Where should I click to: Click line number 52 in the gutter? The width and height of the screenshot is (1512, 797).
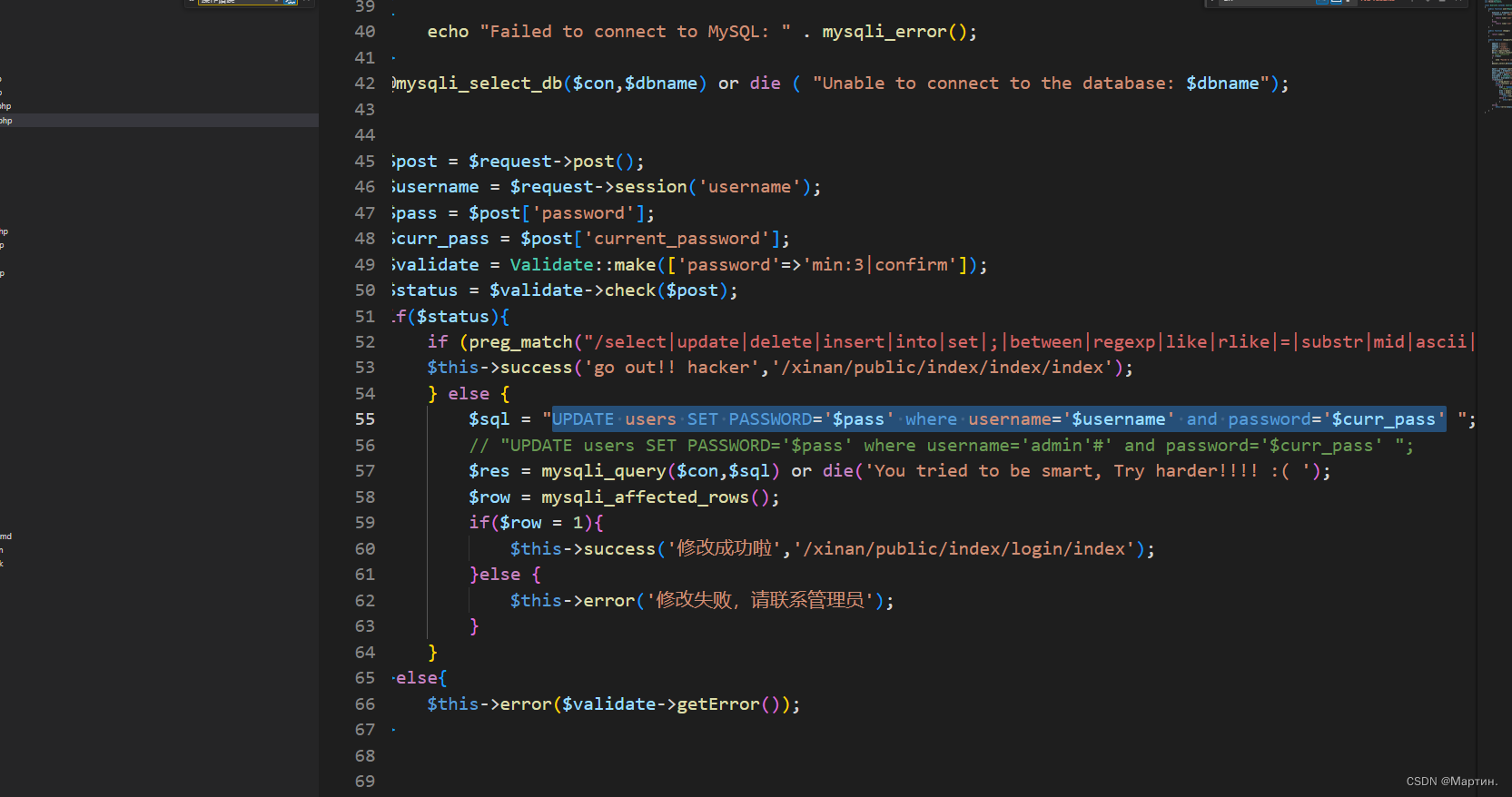[x=364, y=342]
